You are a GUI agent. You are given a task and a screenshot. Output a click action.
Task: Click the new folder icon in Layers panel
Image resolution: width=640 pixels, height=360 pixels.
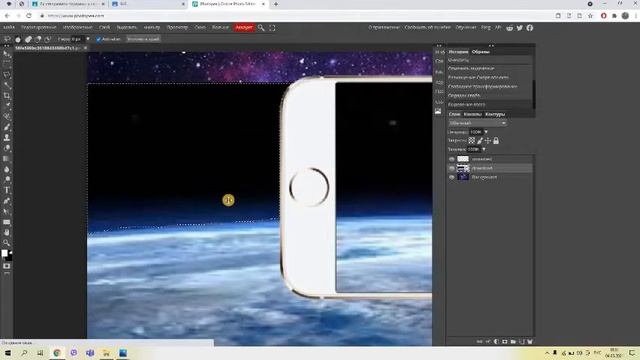(513, 341)
